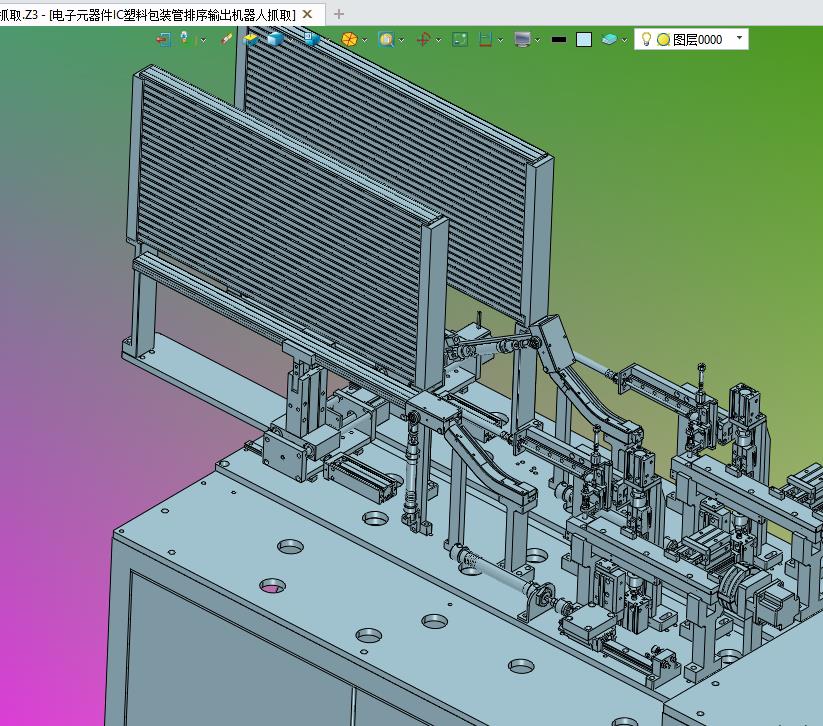
Task: Open the dropdown next to the rotate-axis icon
Action: click(x=438, y=40)
